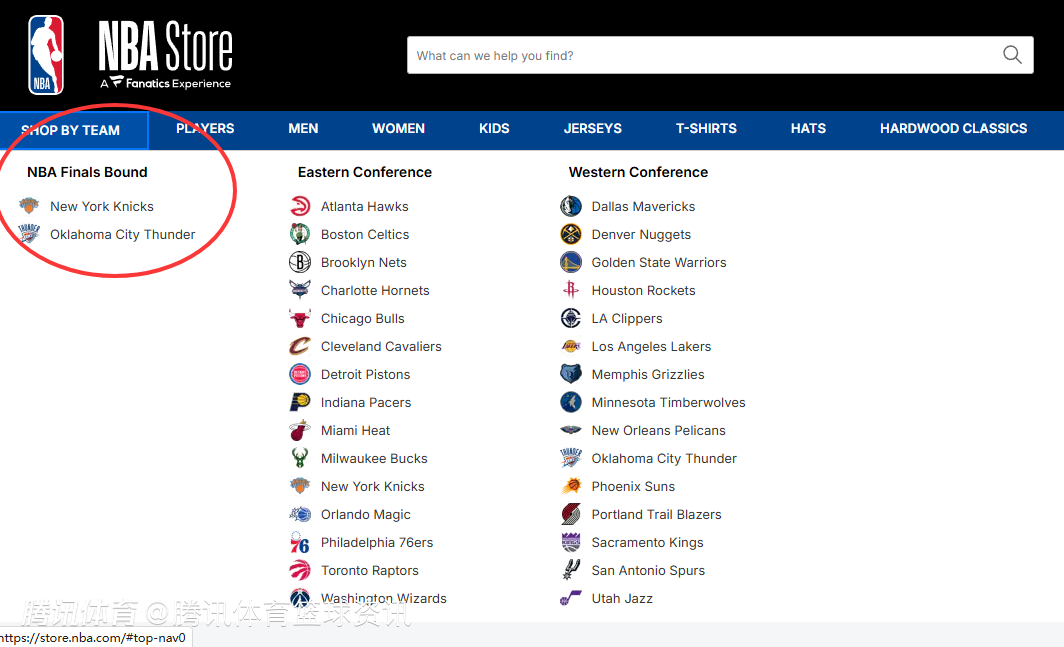Image resolution: width=1064 pixels, height=647 pixels.
Task: Click the LA Clippers logo icon
Action: [x=571, y=318]
